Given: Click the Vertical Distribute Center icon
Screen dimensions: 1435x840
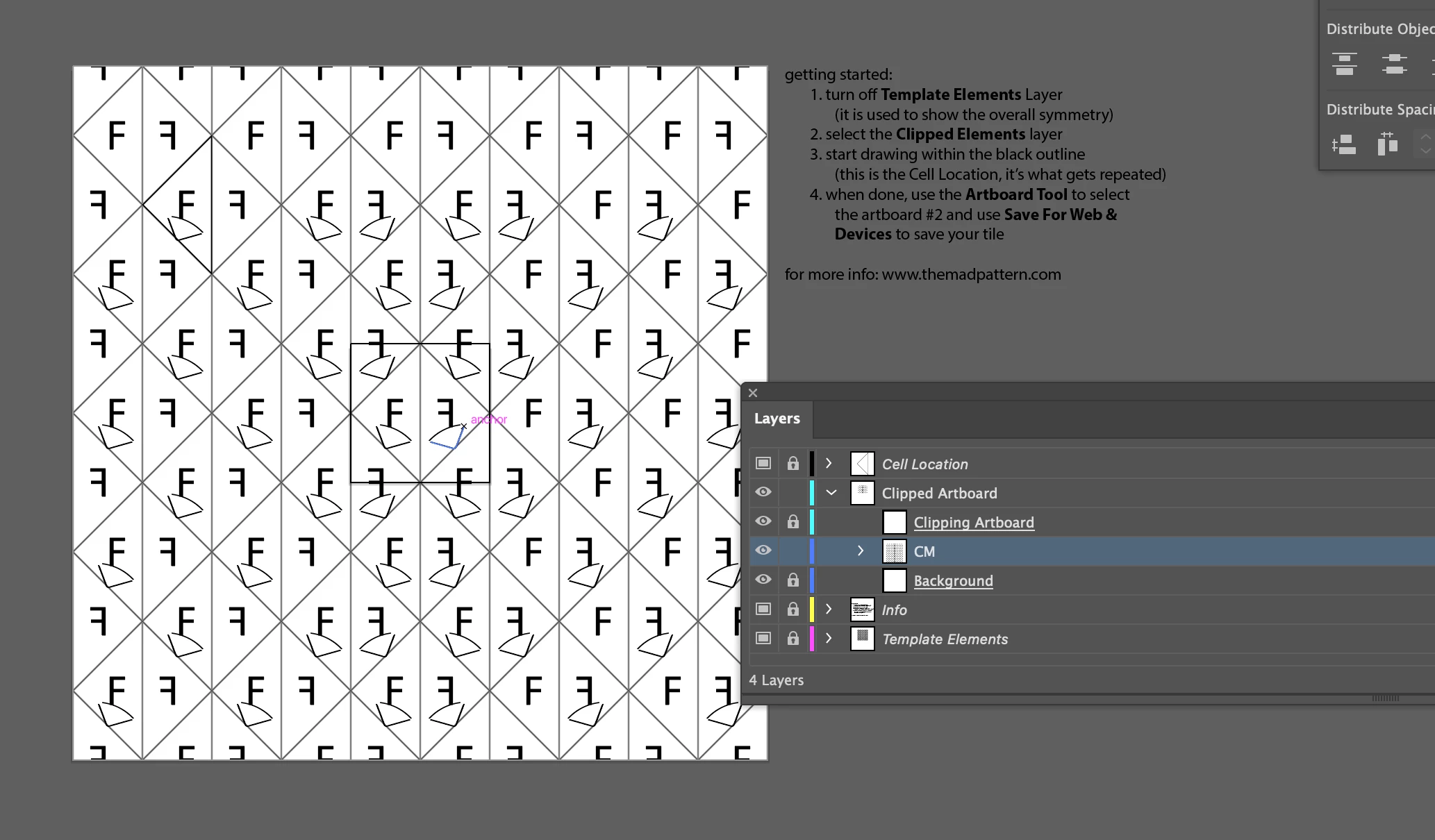Looking at the screenshot, I should (x=1394, y=64).
